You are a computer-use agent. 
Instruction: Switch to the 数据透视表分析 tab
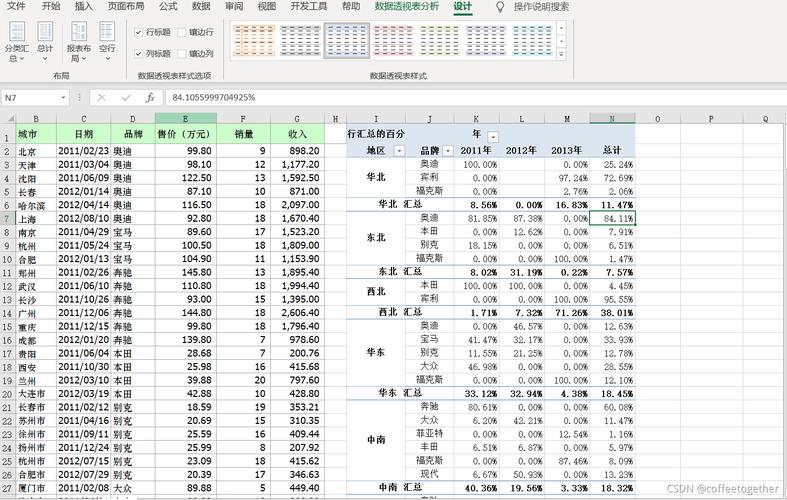pyautogui.click(x=407, y=7)
